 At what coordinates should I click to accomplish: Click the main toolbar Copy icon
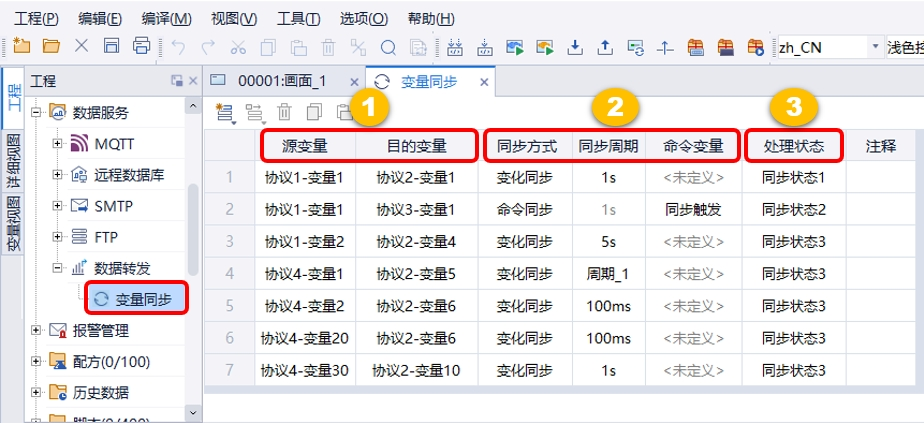[268, 47]
